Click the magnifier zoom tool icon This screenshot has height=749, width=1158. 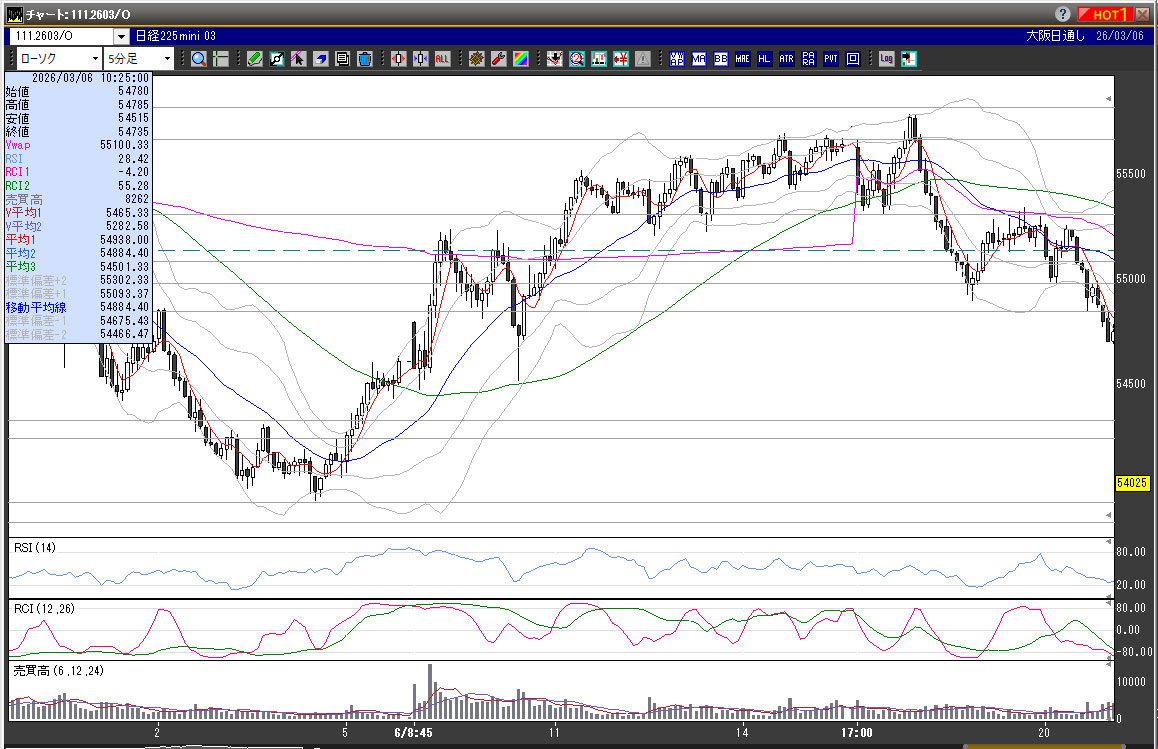click(198, 59)
